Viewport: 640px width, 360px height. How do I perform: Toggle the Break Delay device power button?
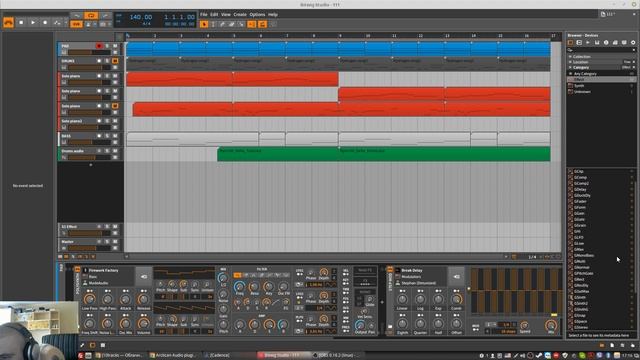(390, 269)
